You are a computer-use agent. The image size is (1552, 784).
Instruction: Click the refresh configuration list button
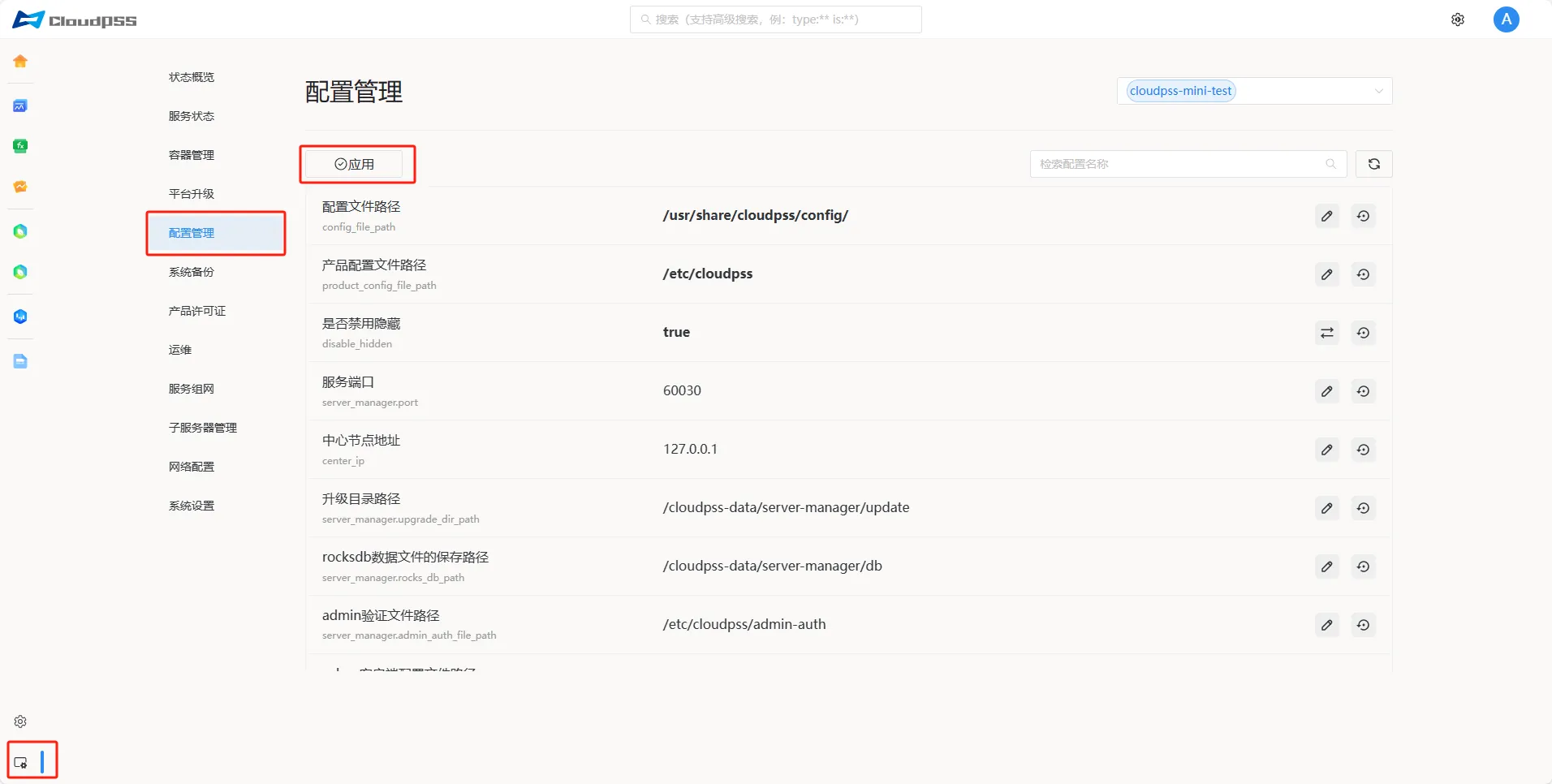pyautogui.click(x=1374, y=164)
